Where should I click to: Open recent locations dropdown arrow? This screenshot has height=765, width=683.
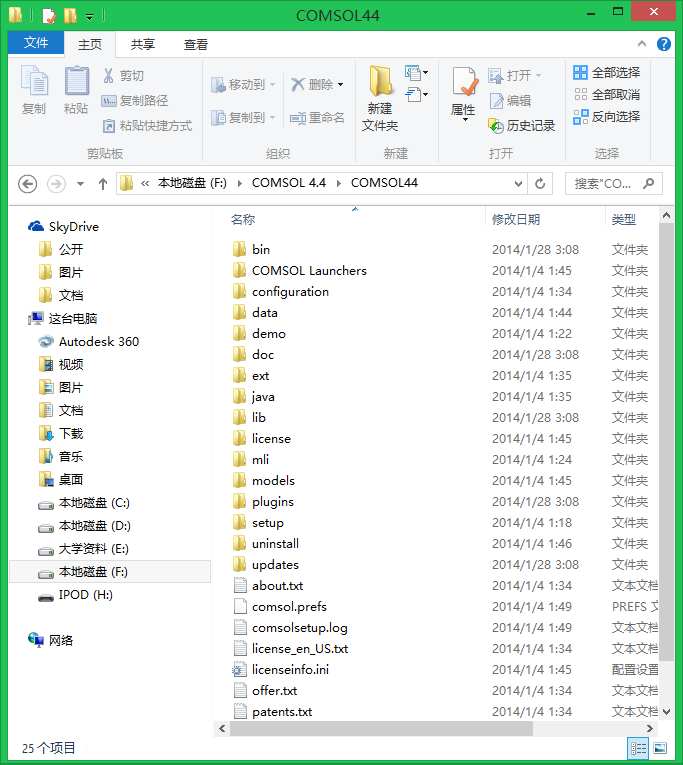pyautogui.click(x=80, y=184)
